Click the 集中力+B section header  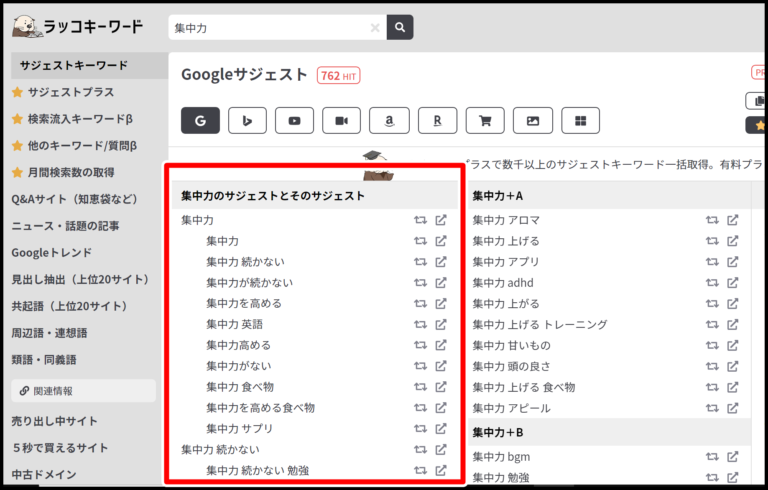point(609,433)
